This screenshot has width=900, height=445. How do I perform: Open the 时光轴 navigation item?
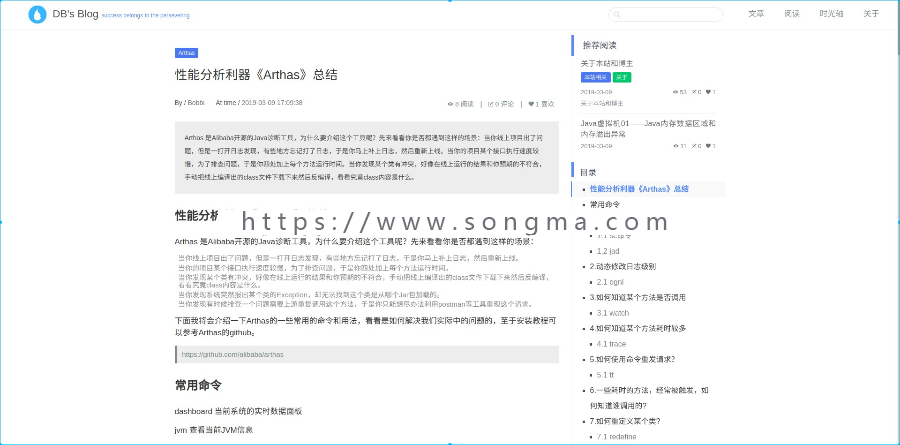point(831,14)
